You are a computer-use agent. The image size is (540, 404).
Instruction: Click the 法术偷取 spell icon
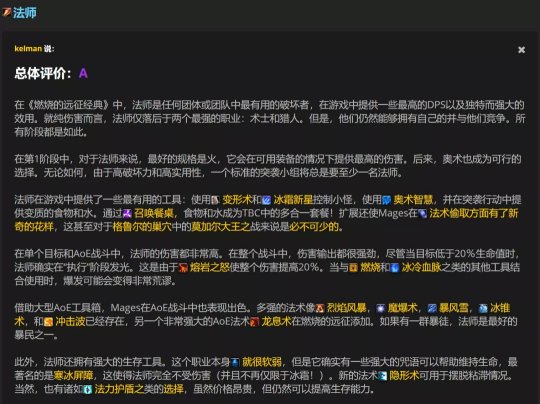coord(422,214)
